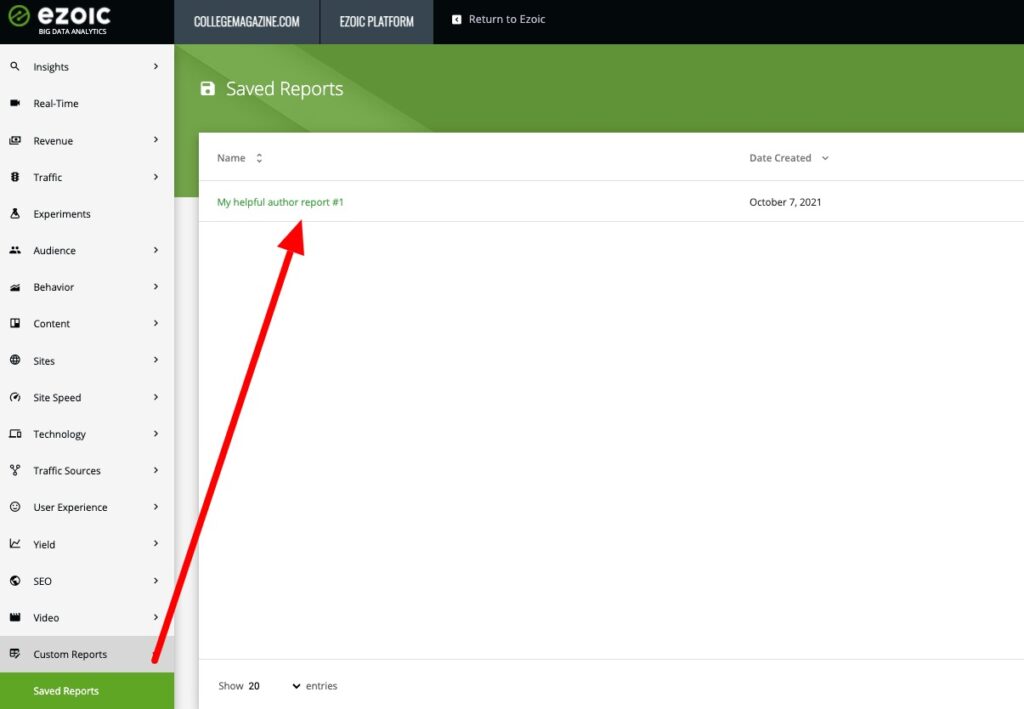Click the Custom Reports table icon

15,654
